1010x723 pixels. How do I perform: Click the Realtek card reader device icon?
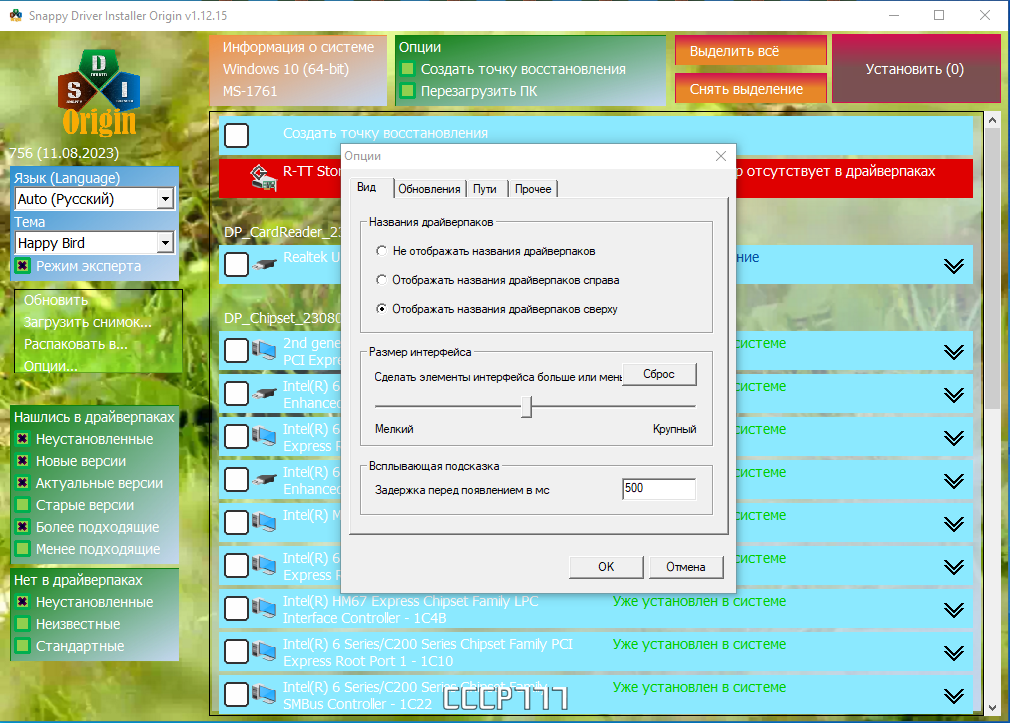pyautogui.click(x=264, y=264)
